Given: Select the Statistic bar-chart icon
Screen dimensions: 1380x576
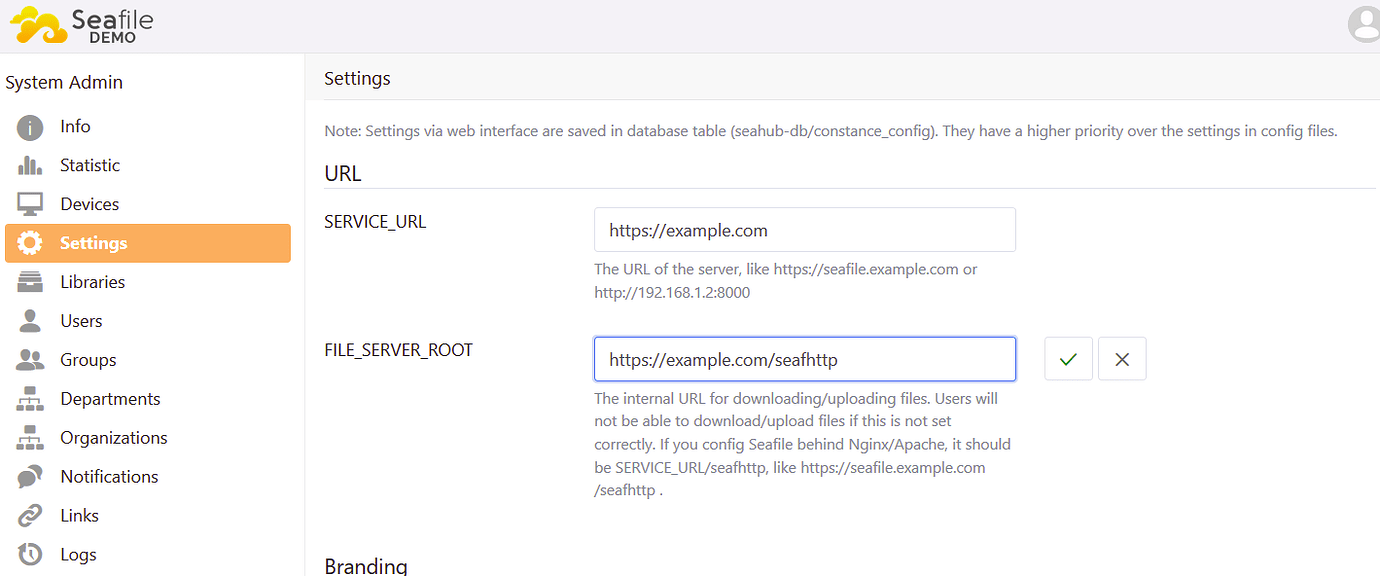Looking at the screenshot, I should click(x=27, y=165).
